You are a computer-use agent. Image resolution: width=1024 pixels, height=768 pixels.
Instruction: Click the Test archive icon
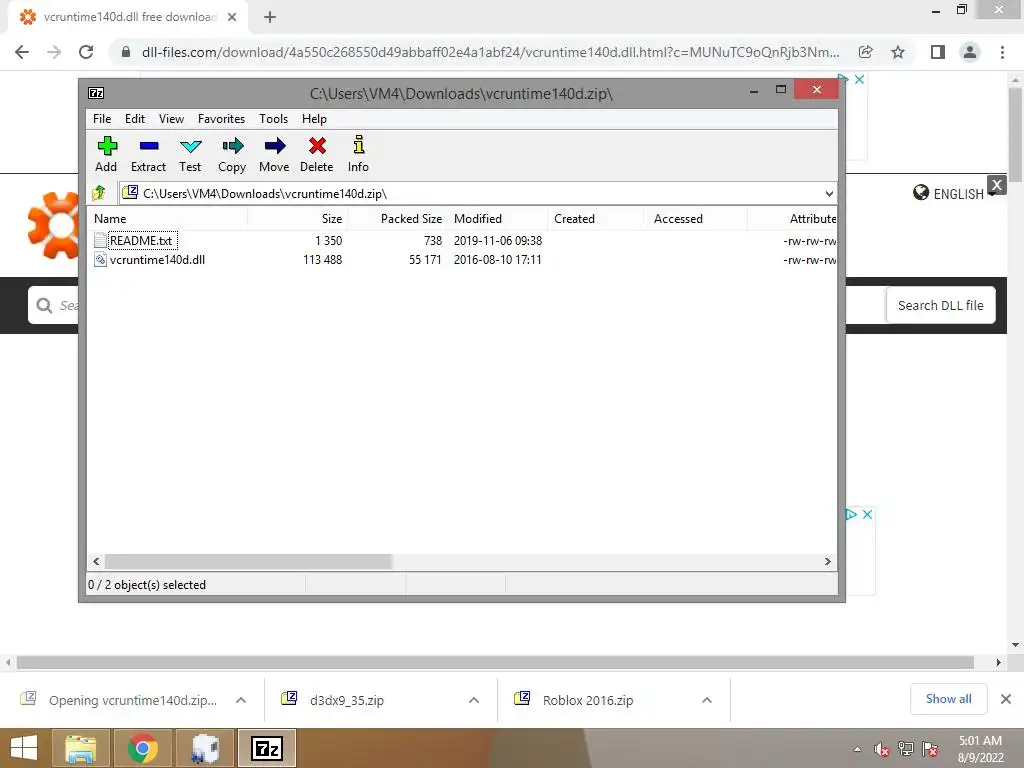point(191,146)
